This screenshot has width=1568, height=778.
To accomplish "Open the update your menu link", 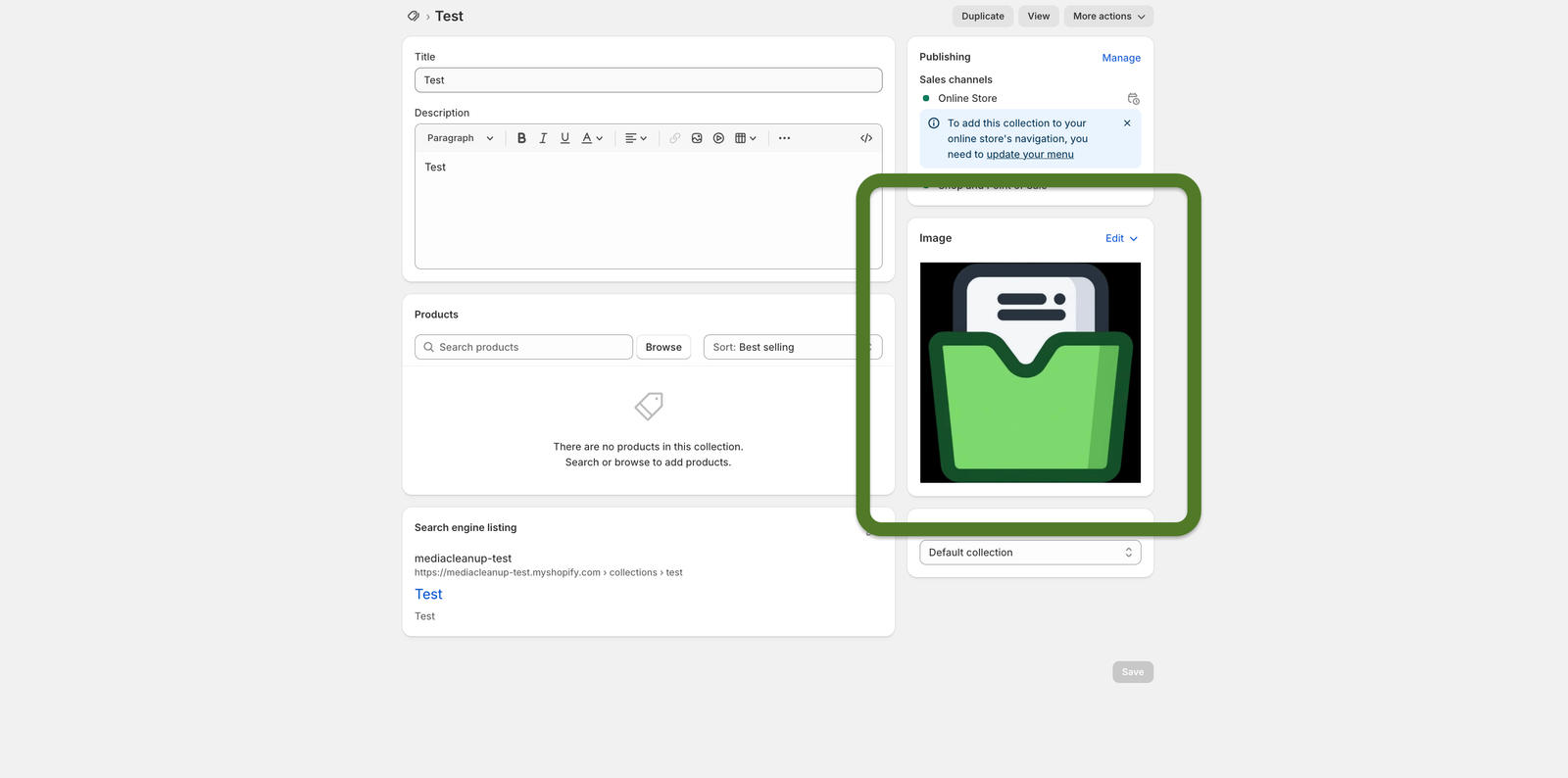I will pos(1030,155).
